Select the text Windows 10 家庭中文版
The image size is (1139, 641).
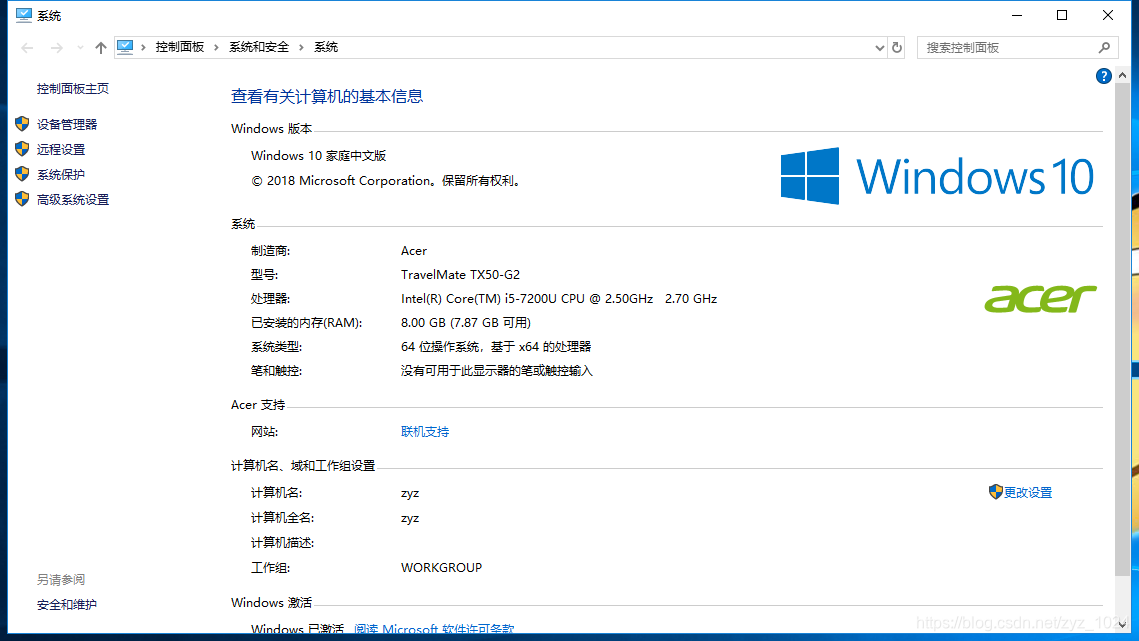(319, 156)
